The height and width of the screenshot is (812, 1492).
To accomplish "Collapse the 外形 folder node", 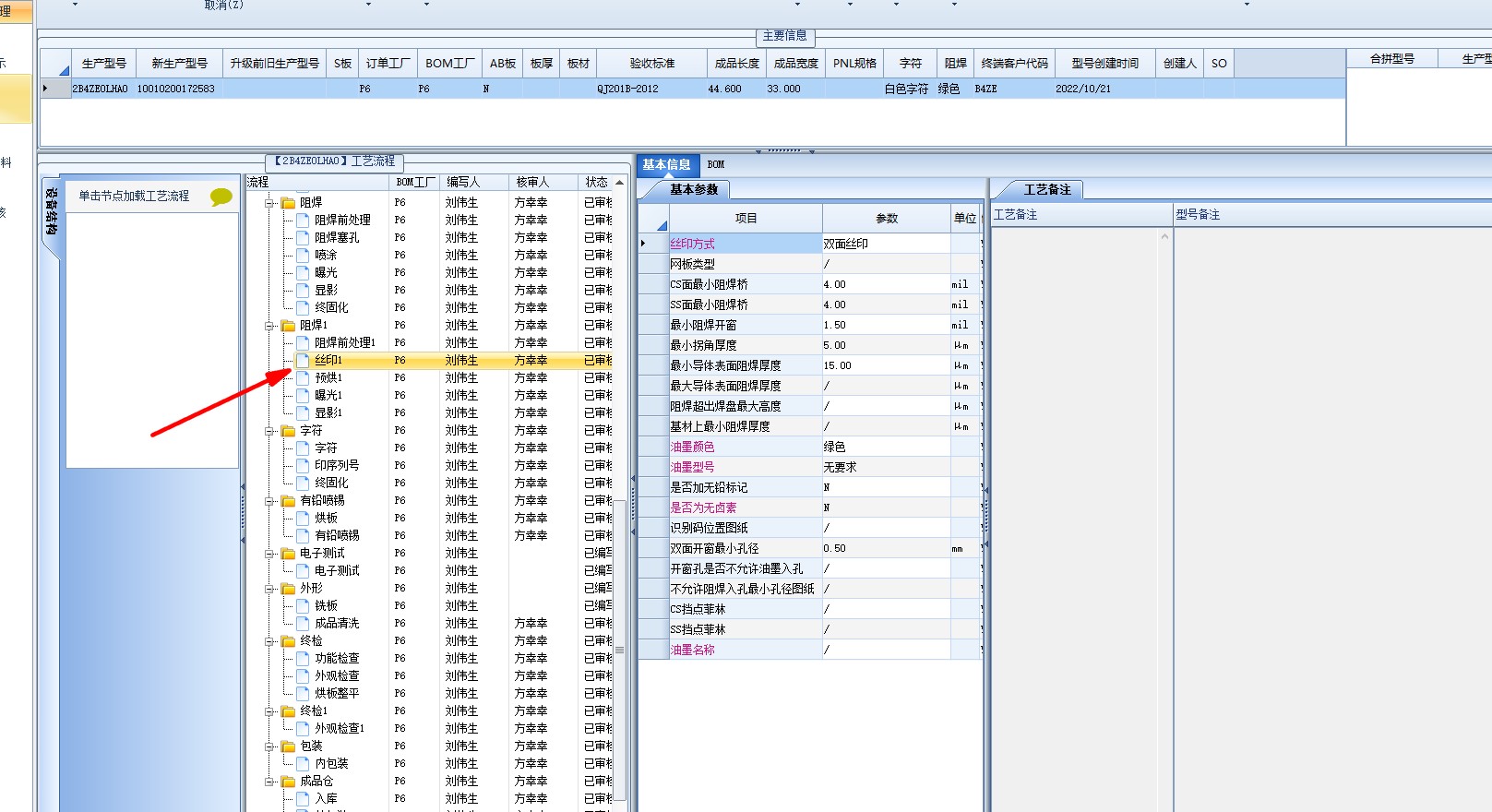I will (270, 588).
